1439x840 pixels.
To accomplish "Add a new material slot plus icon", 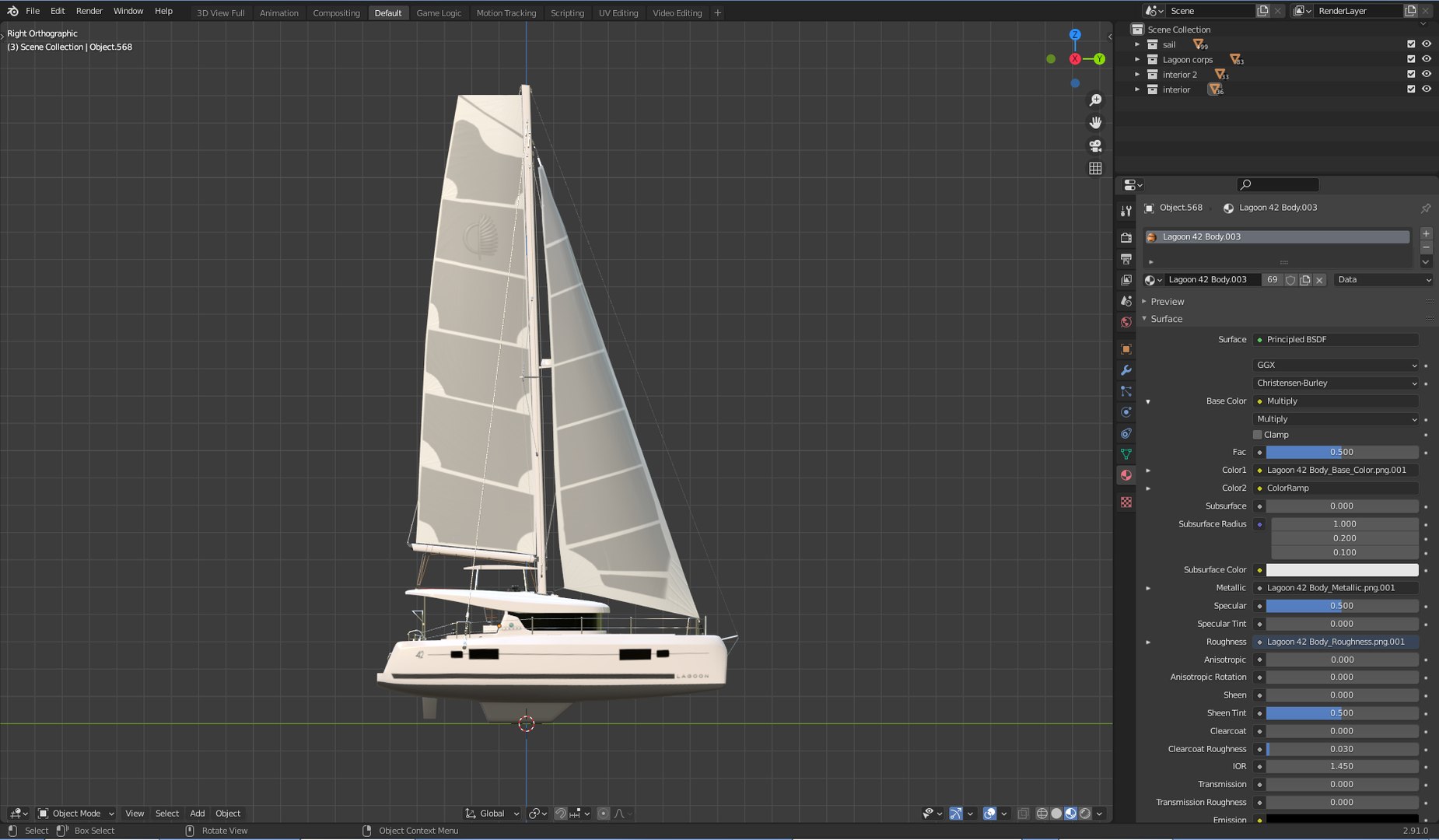I will click(x=1426, y=233).
